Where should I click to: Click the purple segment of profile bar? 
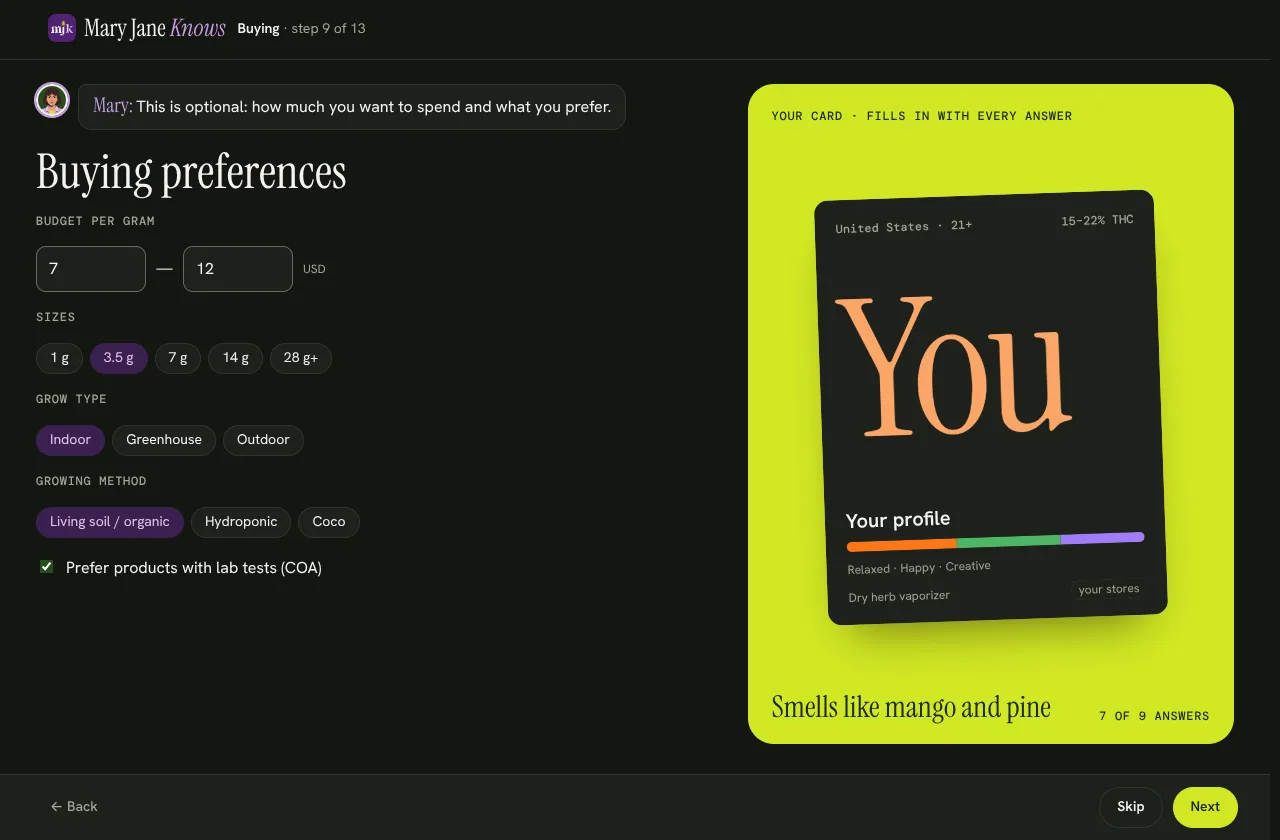(1102, 538)
